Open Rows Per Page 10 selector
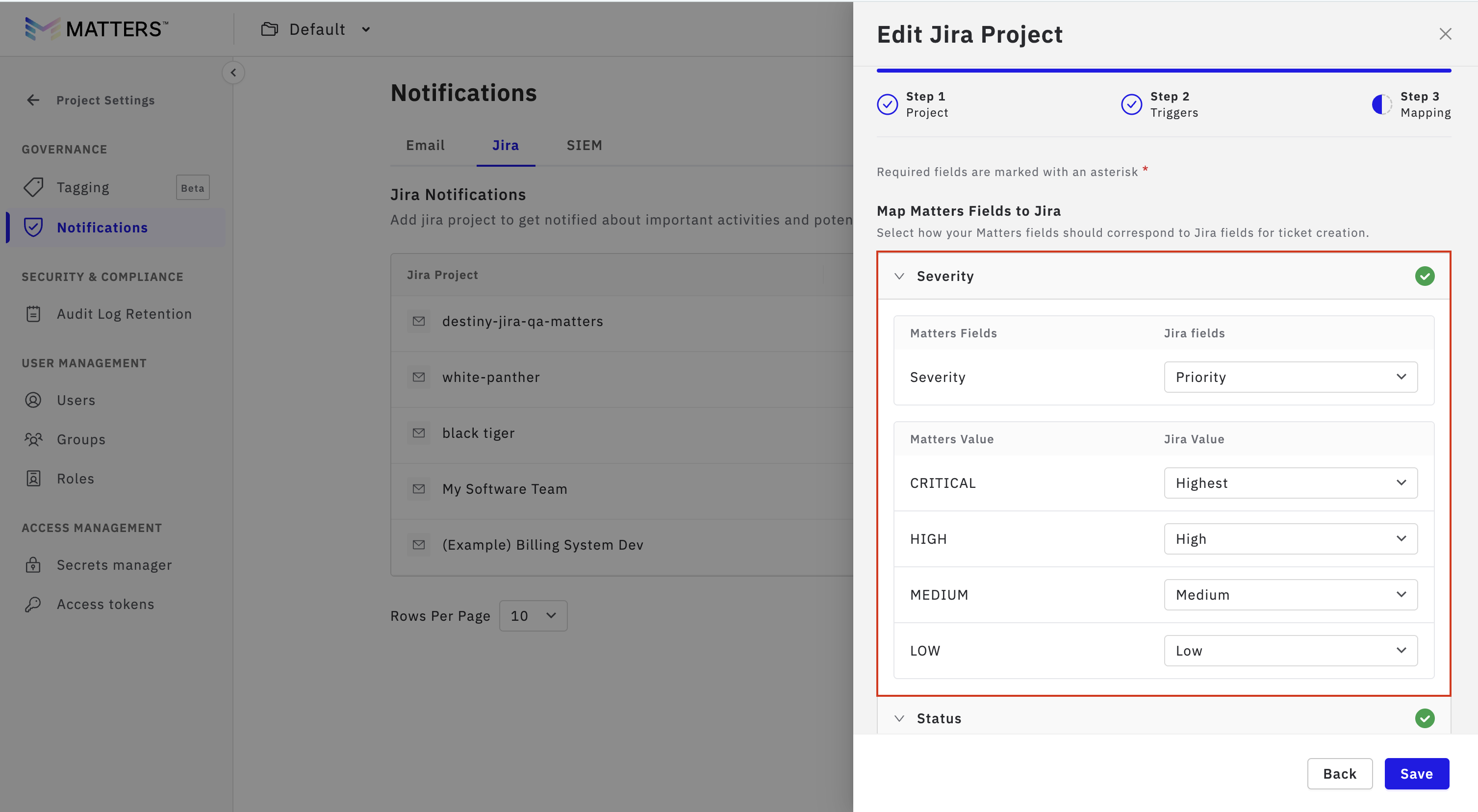 pyautogui.click(x=533, y=616)
